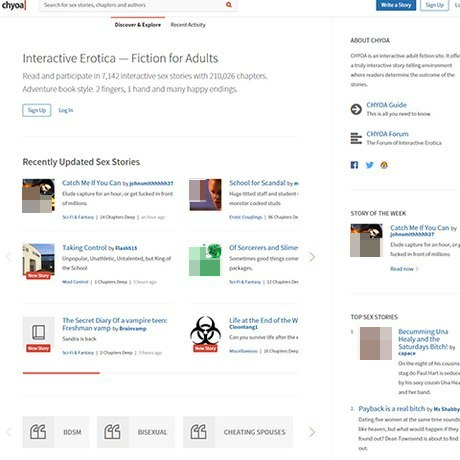Click the green Of Sorcerers and Slimes thumbnail
Viewport: 460px width, 460px height.
point(205,260)
